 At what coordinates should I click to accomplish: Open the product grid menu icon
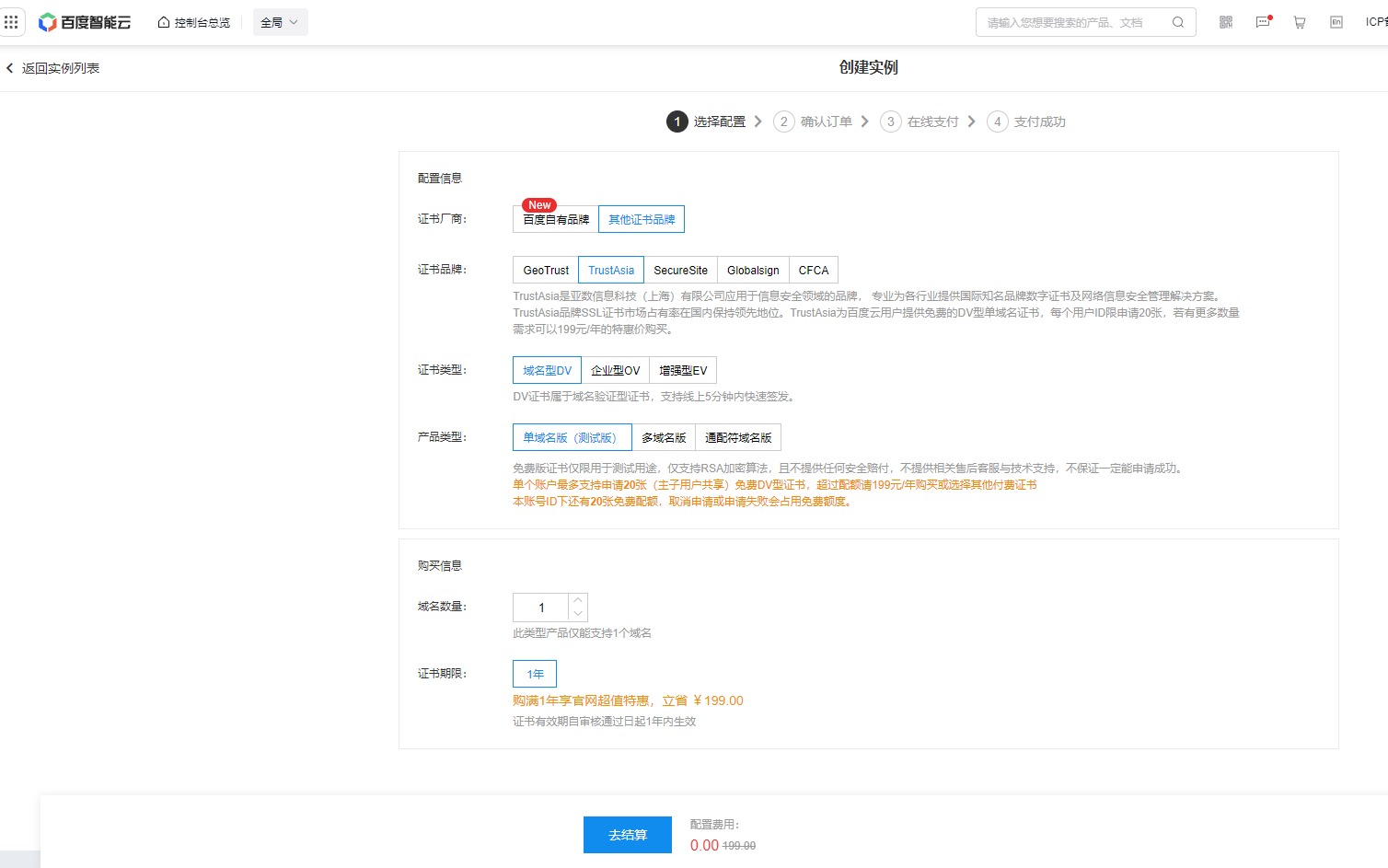coord(11,22)
